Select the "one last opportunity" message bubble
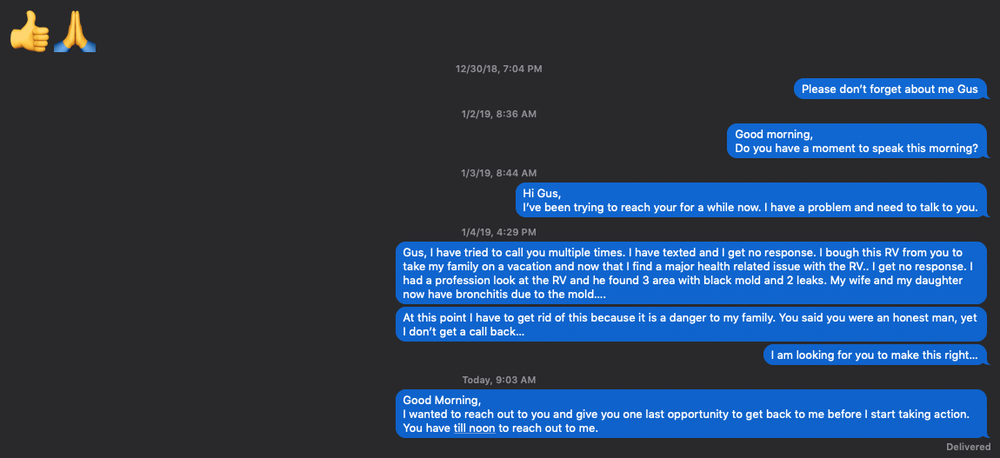The image size is (1000, 458). [x=689, y=413]
